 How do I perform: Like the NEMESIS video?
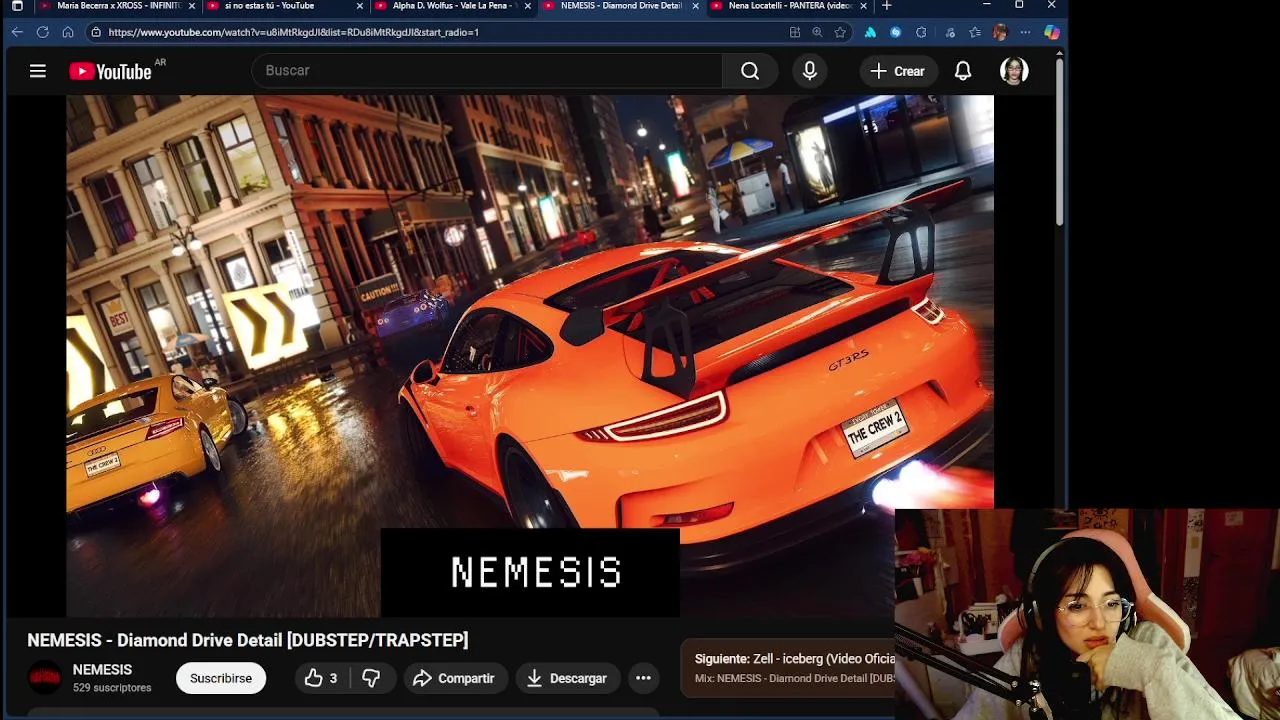pos(321,678)
